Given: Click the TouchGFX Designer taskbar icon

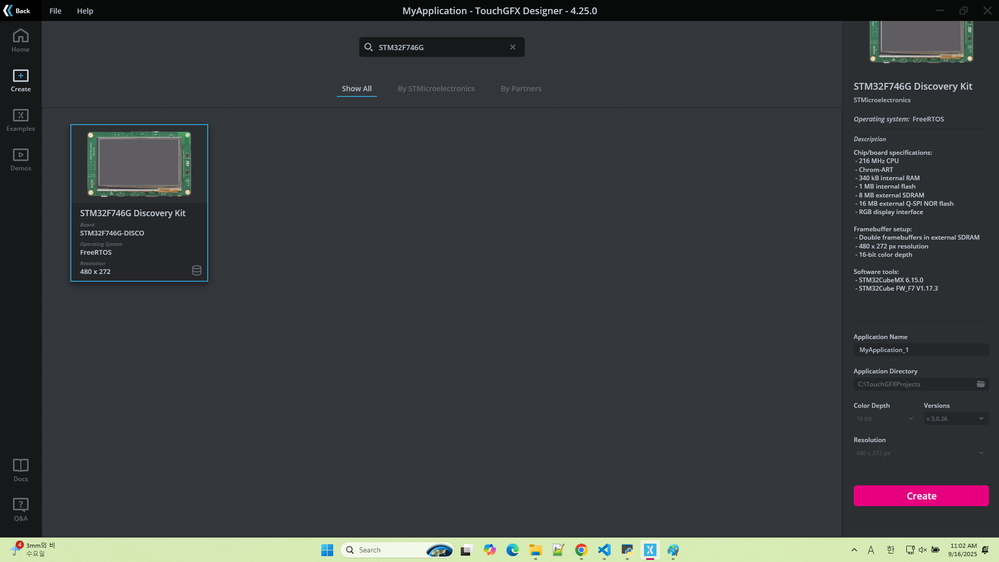Looking at the screenshot, I should (650, 550).
